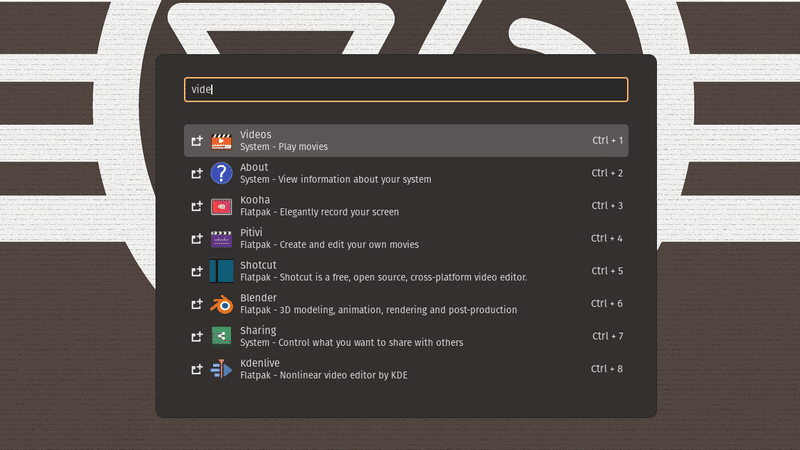The width and height of the screenshot is (800, 450).
Task: Click the launch indicator icon beside Kdenlive
Action: [197, 369]
